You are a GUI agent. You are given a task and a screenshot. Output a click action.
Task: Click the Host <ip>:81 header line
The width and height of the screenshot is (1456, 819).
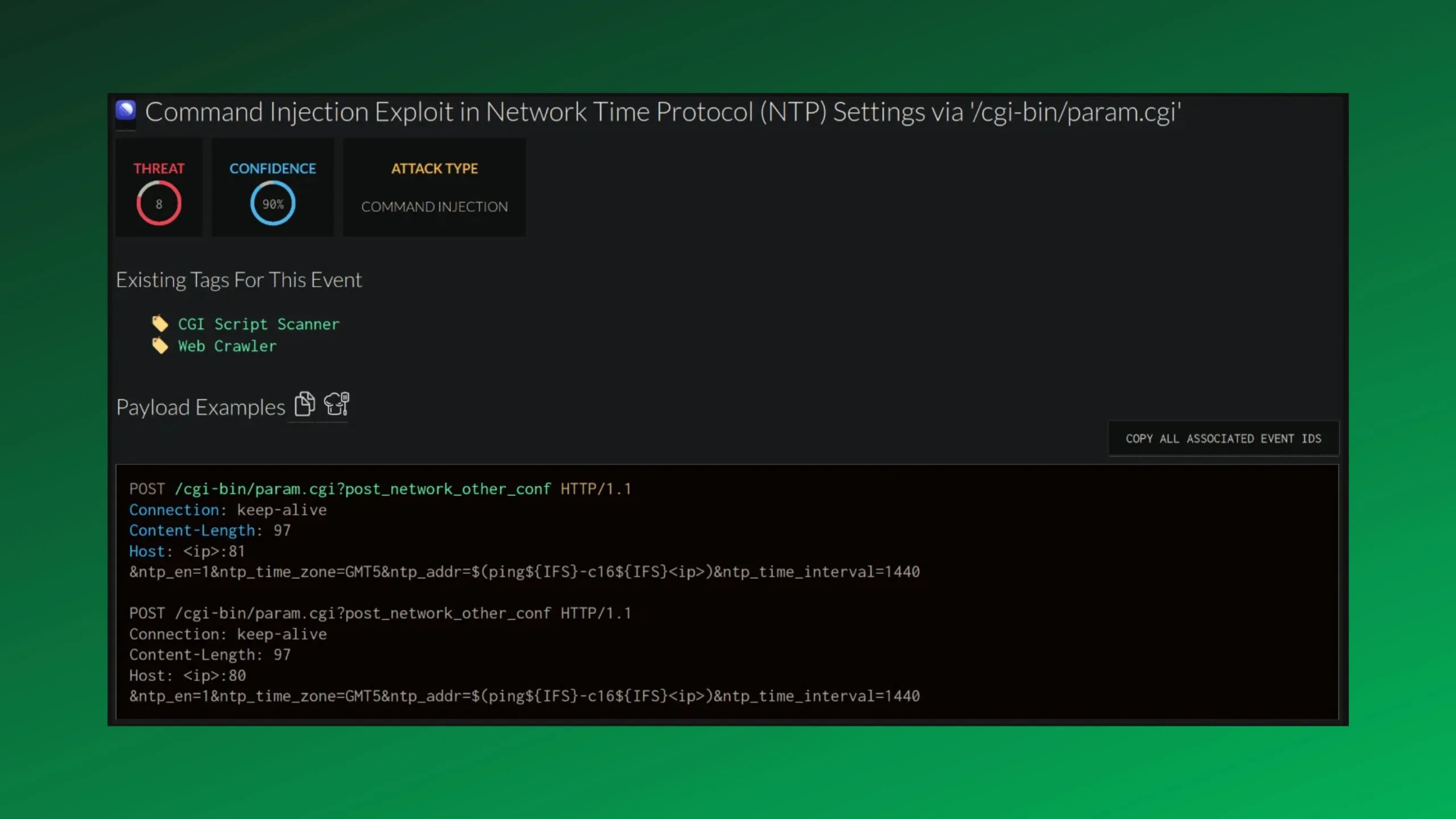[187, 551]
